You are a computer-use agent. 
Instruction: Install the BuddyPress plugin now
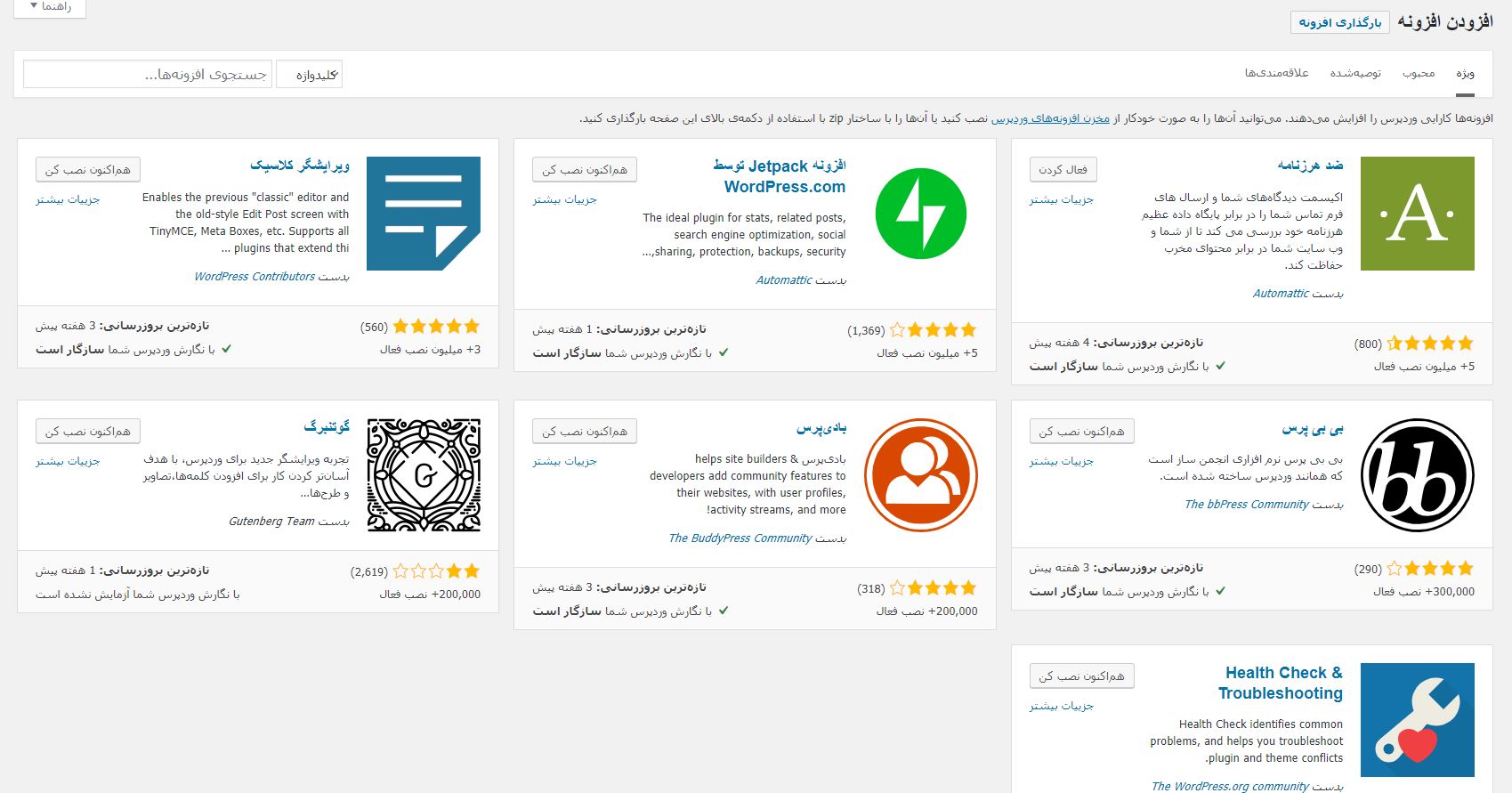585,431
